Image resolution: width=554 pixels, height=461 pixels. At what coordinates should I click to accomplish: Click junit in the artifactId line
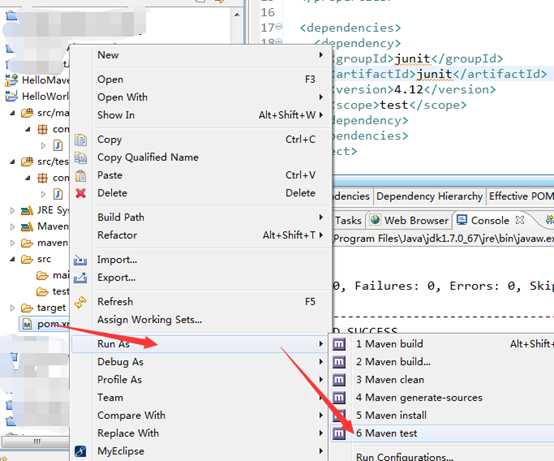[434, 74]
